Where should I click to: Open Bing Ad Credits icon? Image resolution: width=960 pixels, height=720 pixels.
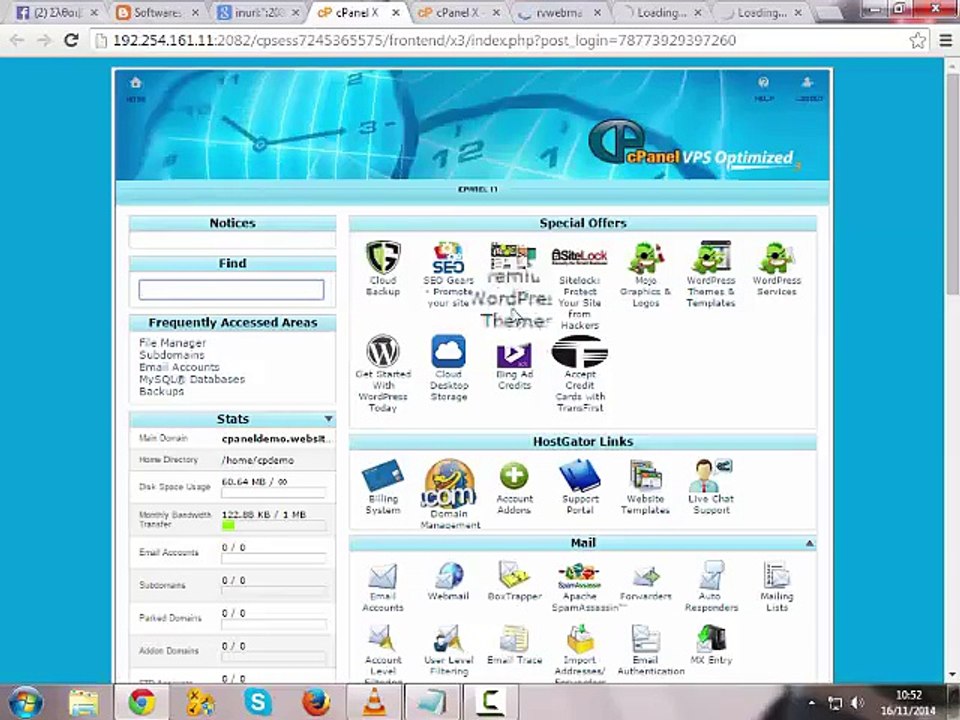pos(514,355)
